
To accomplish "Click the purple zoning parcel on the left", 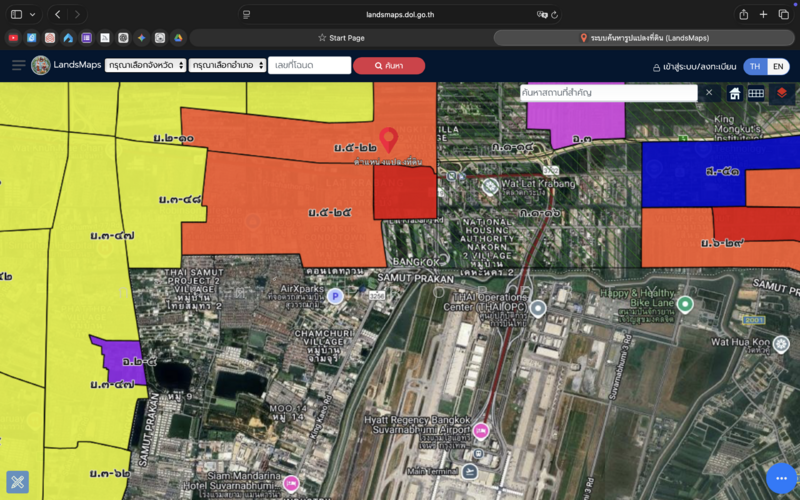I will tap(118, 360).
